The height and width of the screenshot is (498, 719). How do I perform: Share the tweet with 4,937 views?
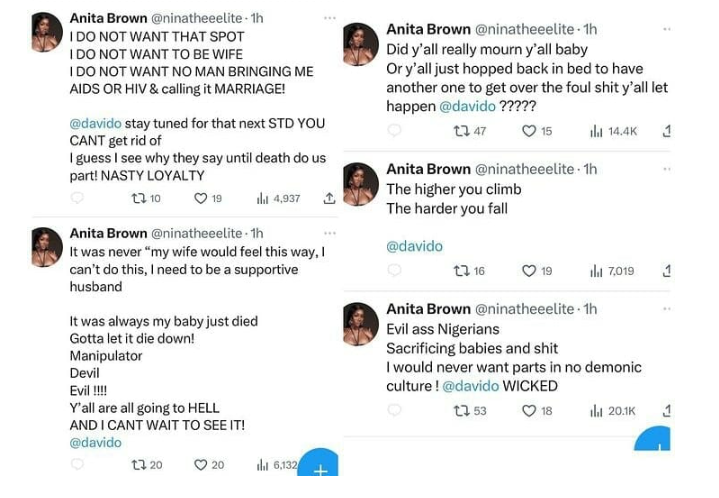pyautogui.click(x=329, y=199)
